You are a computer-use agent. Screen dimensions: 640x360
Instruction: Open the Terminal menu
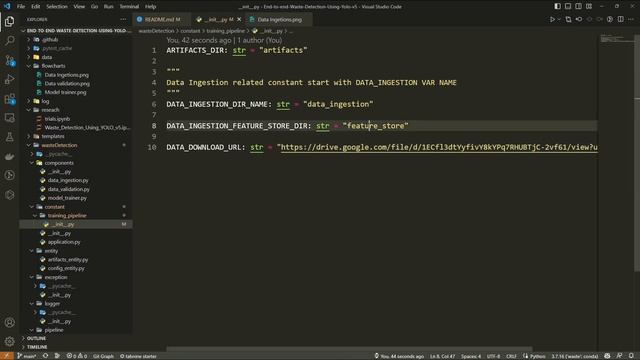(x=129, y=7)
